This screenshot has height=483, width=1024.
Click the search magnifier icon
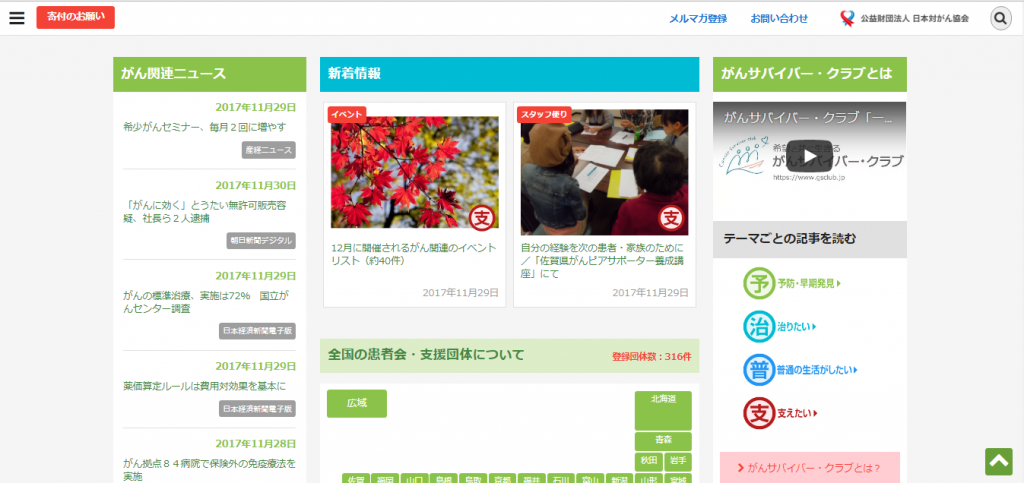coord(1000,18)
